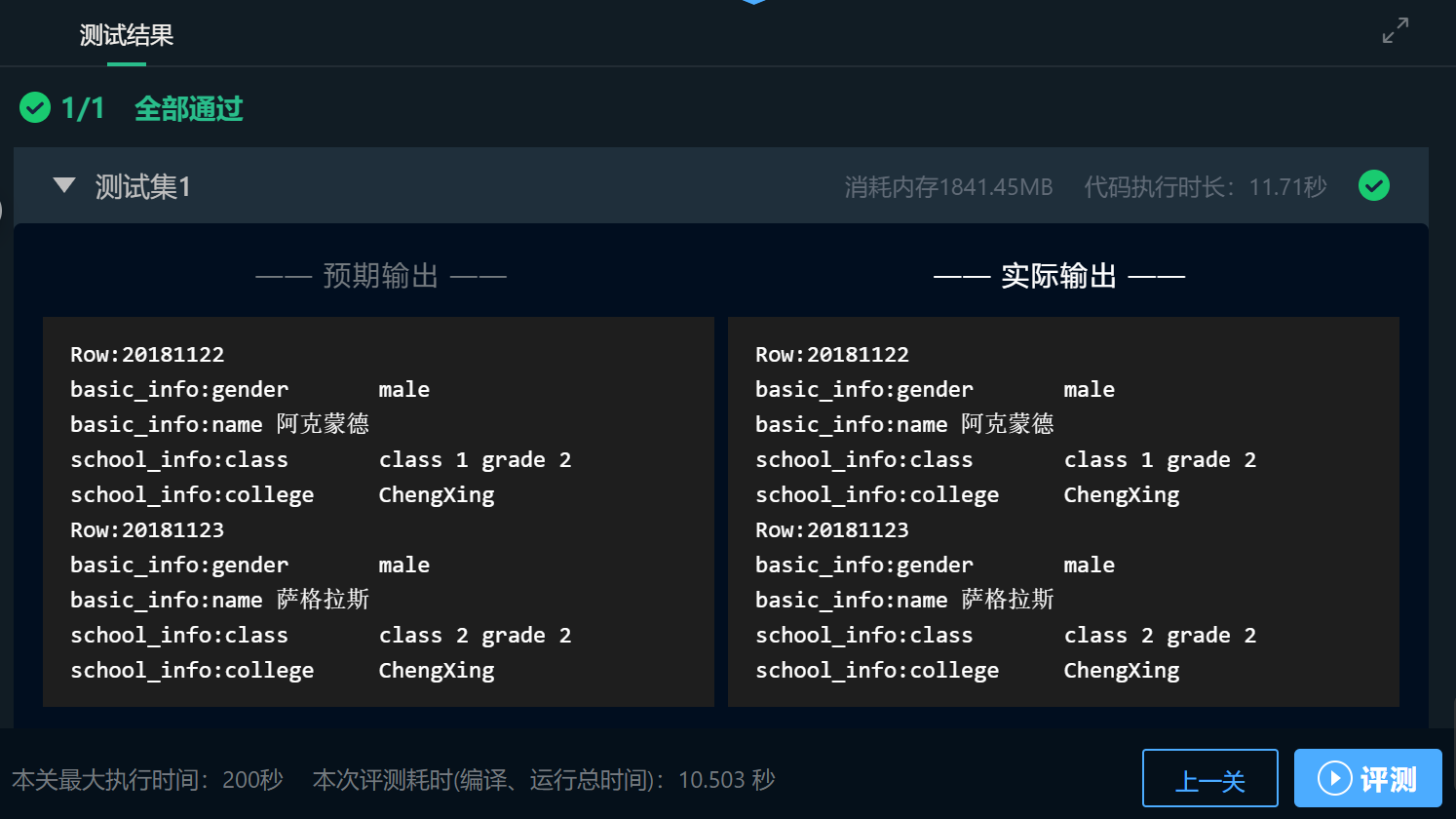Click Row:20181122 in actual output
The width and height of the screenshot is (1456, 819).
[x=832, y=355]
